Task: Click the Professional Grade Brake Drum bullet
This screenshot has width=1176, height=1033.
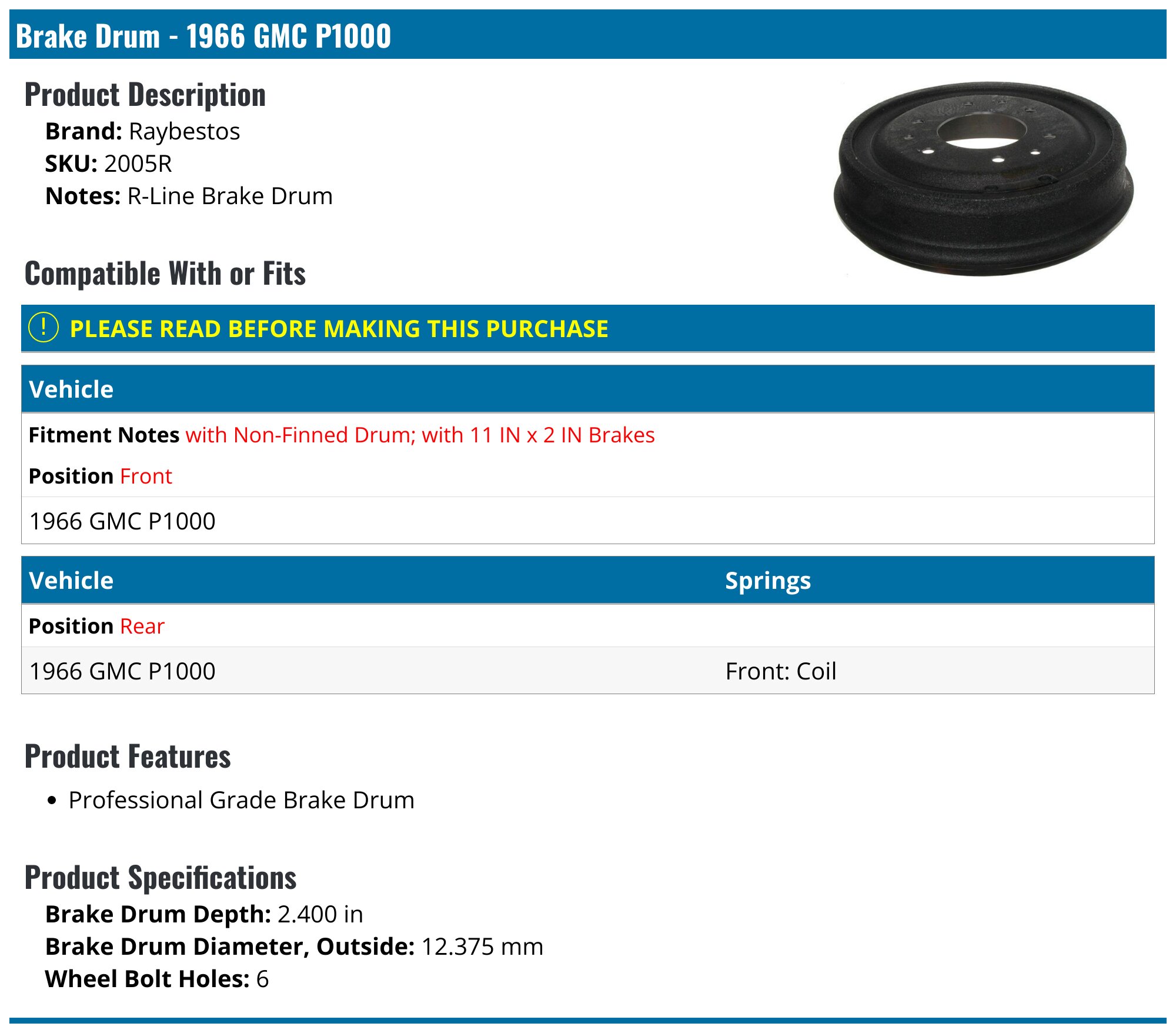Action: click(241, 800)
